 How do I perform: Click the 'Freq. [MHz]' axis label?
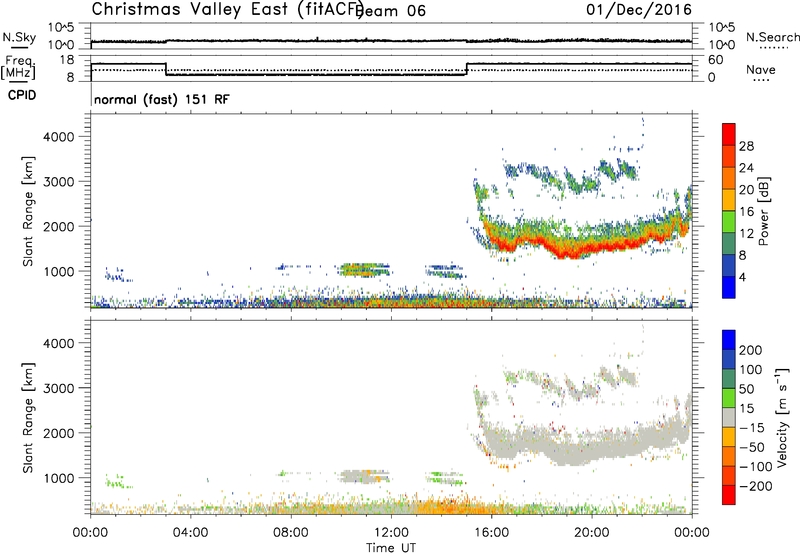pyautogui.click(x=19, y=67)
